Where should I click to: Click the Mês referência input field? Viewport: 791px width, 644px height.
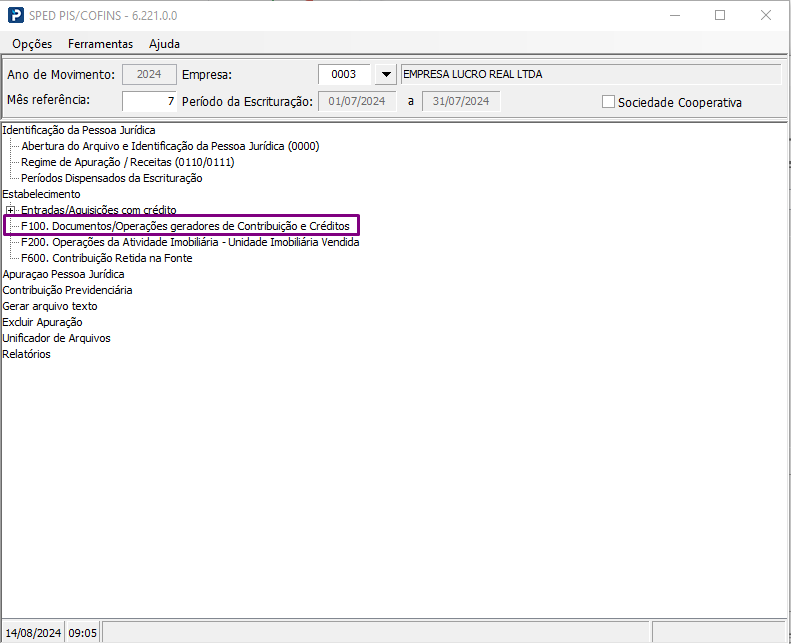coord(149,101)
